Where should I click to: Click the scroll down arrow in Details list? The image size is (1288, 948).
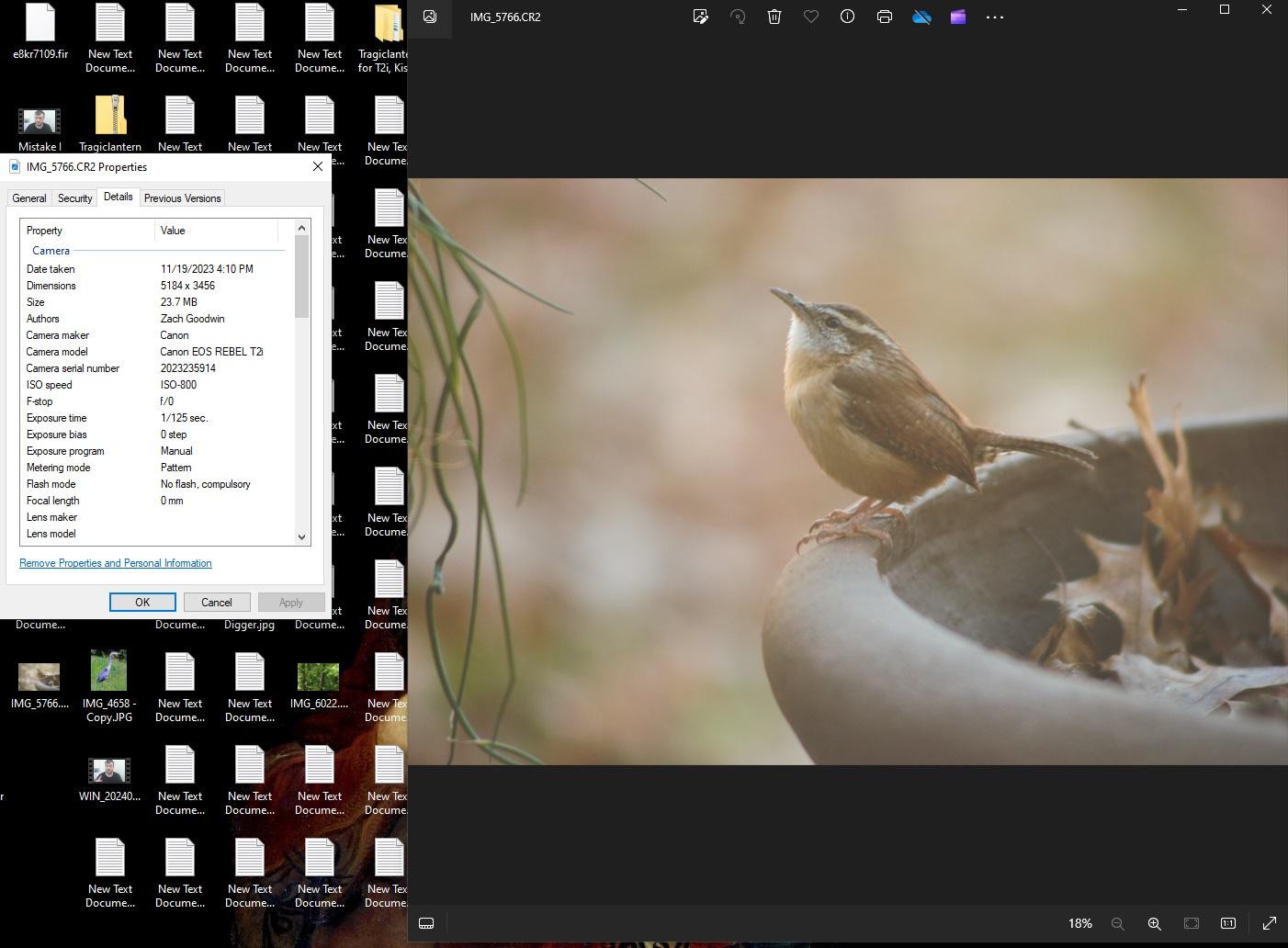point(301,537)
